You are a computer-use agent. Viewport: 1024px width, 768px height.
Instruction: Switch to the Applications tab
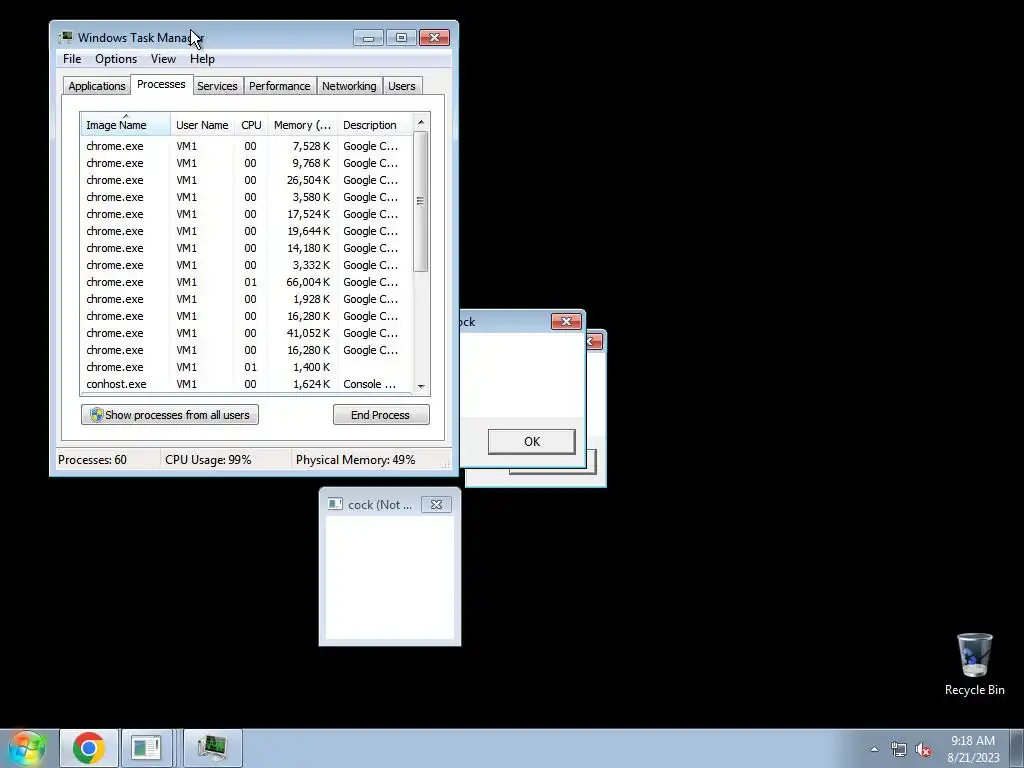(97, 86)
